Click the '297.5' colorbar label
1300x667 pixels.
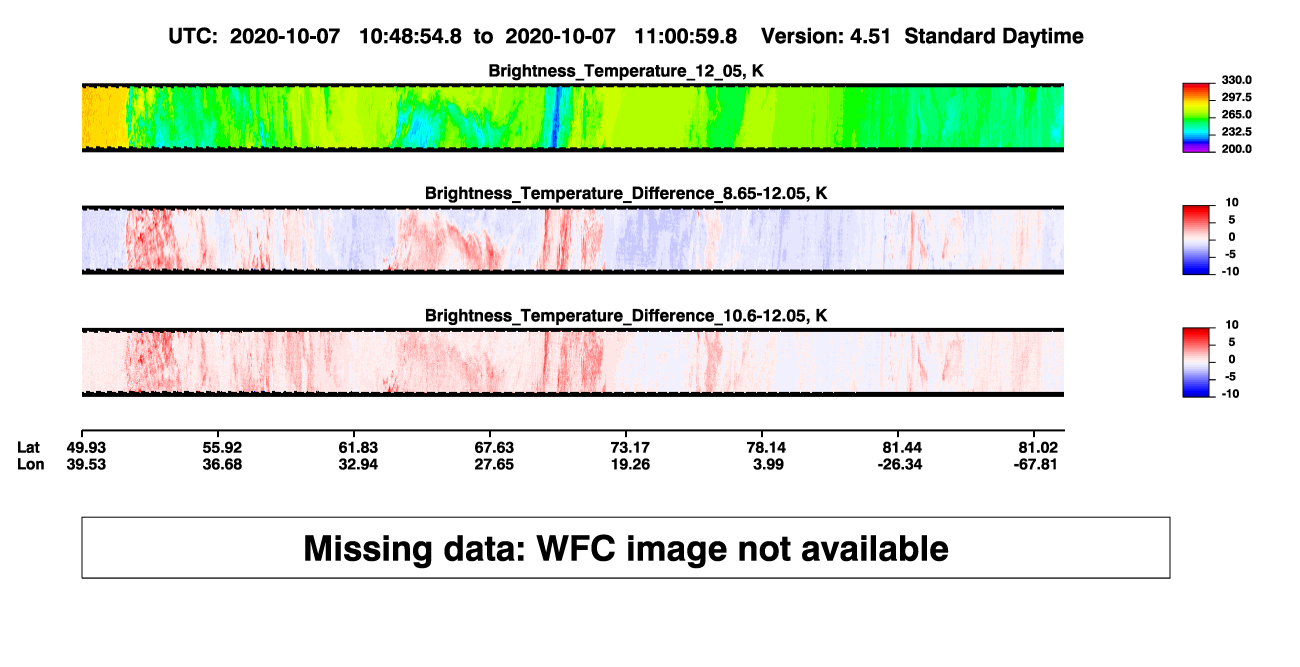1239,97
